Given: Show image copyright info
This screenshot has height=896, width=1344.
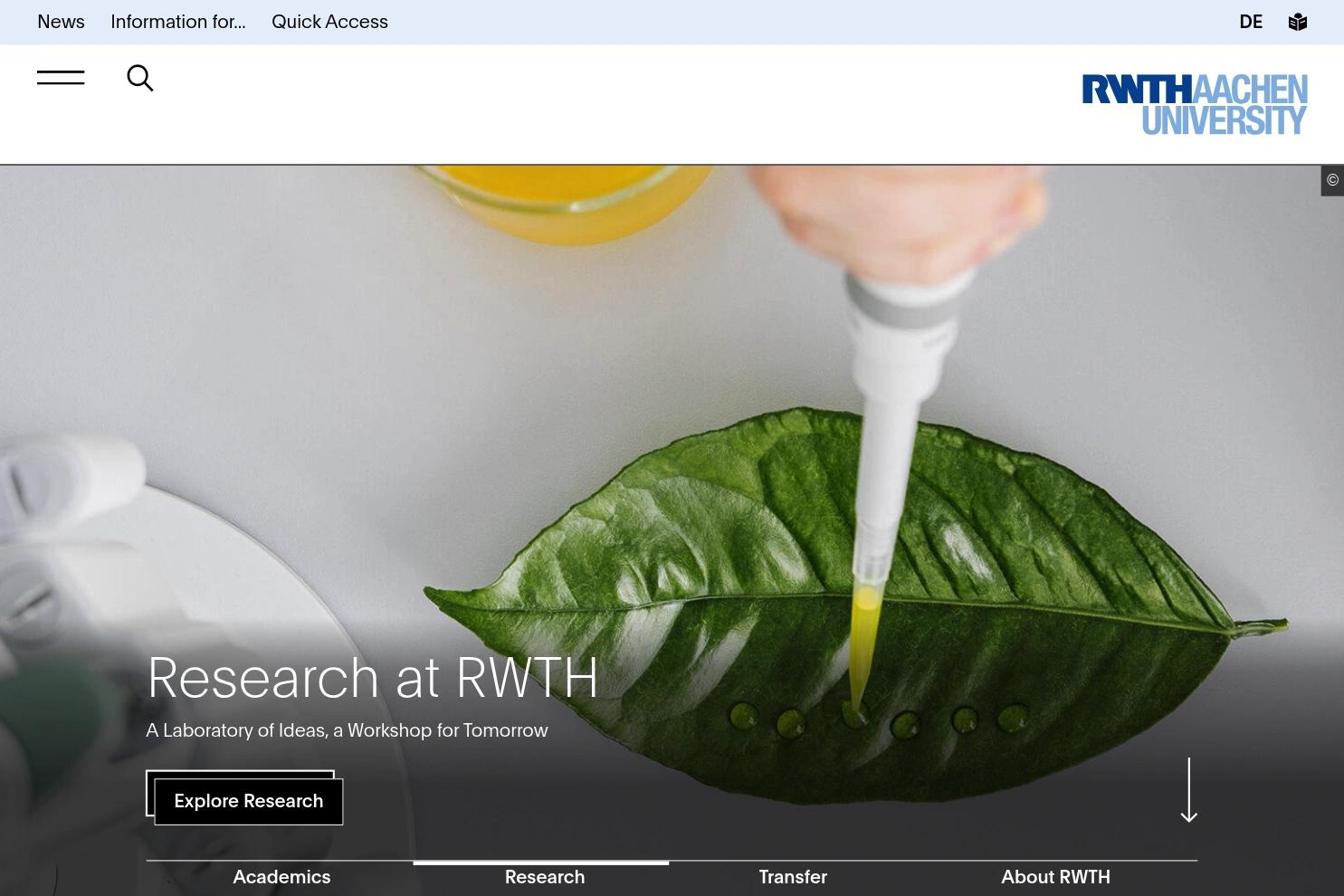Looking at the screenshot, I should tap(1332, 180).
